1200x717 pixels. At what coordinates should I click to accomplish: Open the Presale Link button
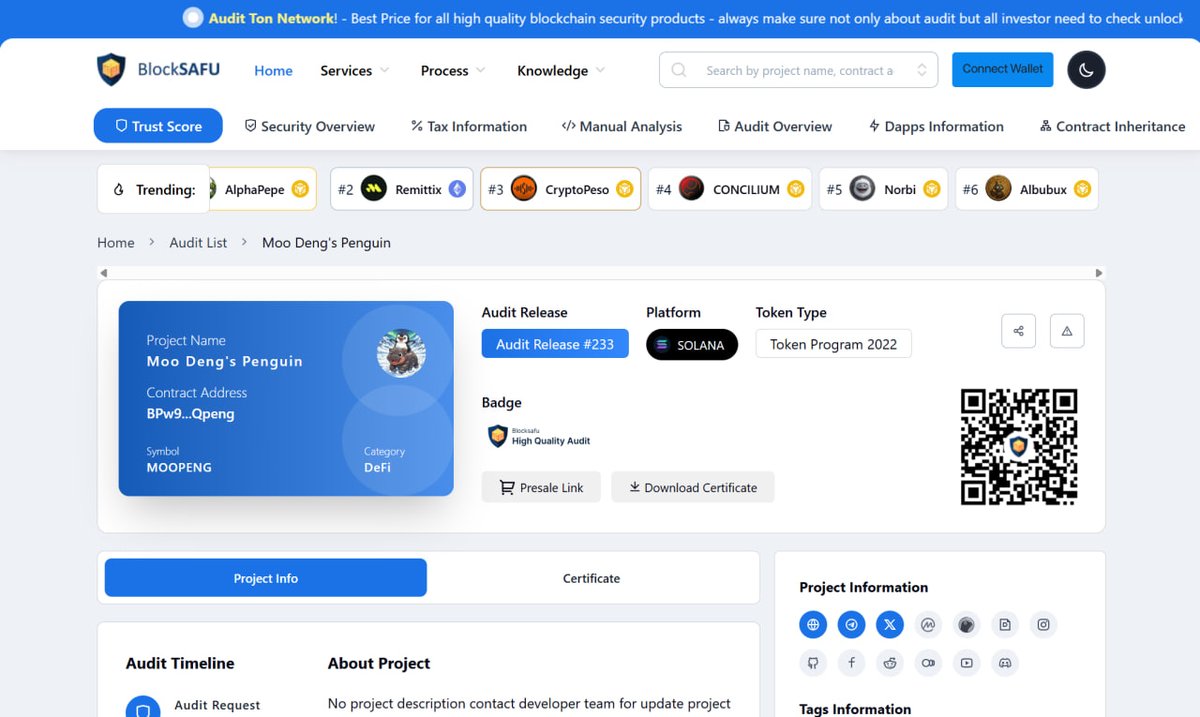[541, 487]
